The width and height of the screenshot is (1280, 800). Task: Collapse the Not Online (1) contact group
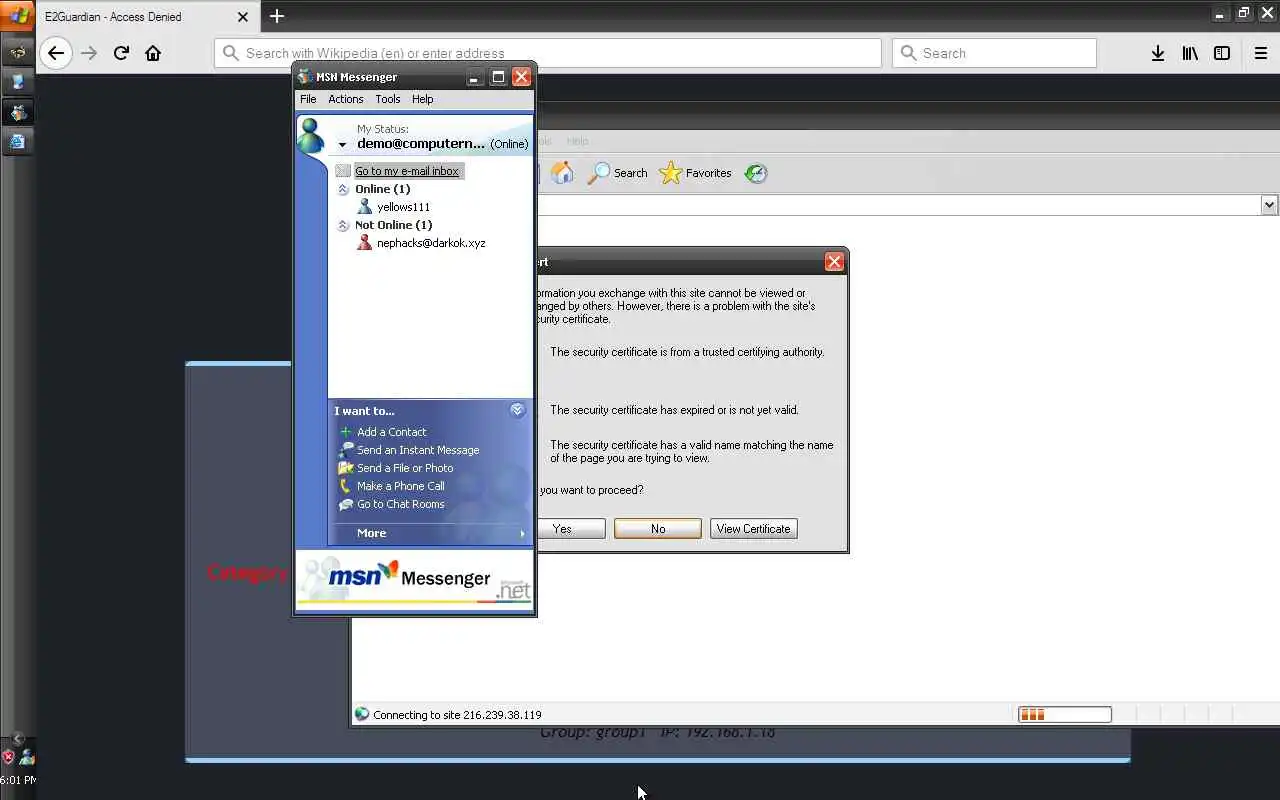(x=343, y=225)
